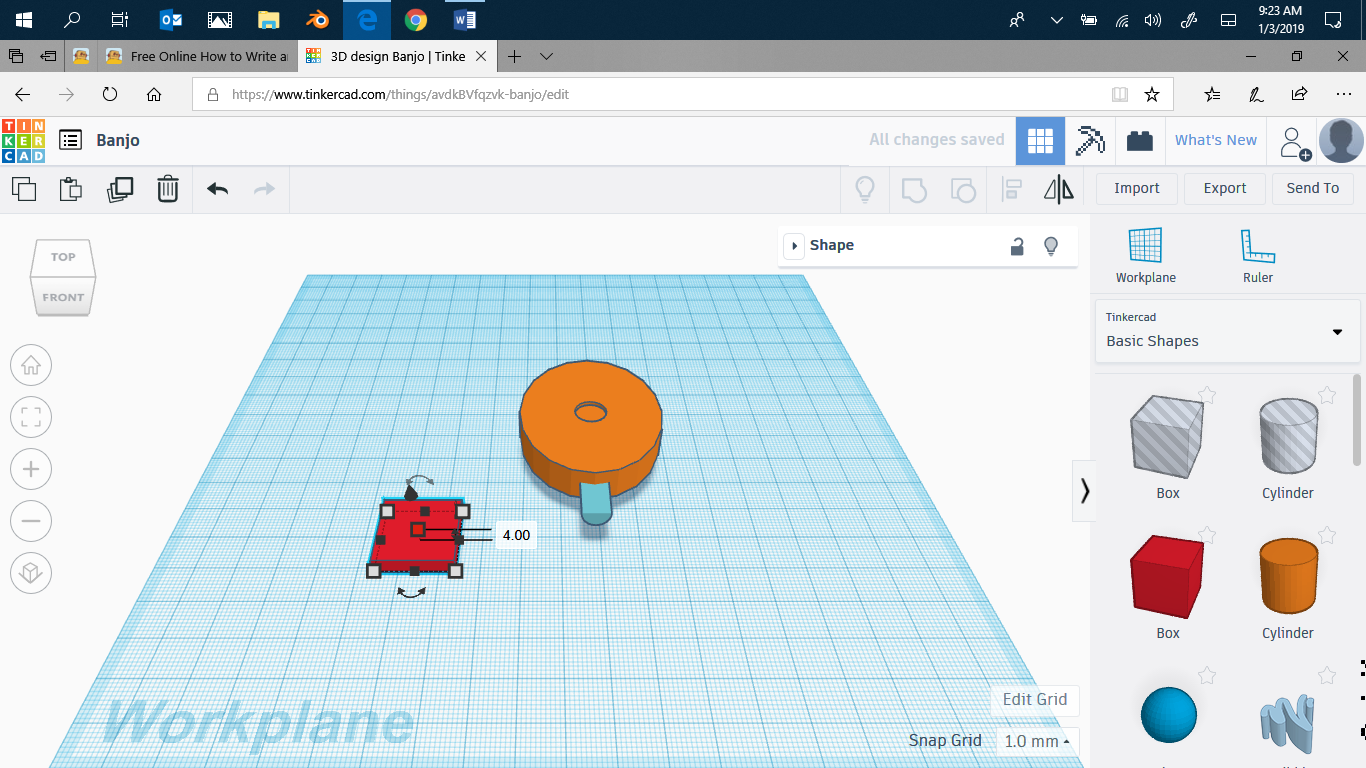Favorite the orange Cylinder shape star
Image resolution: width=1366 pixels, height=768 pixels.
1327,535
